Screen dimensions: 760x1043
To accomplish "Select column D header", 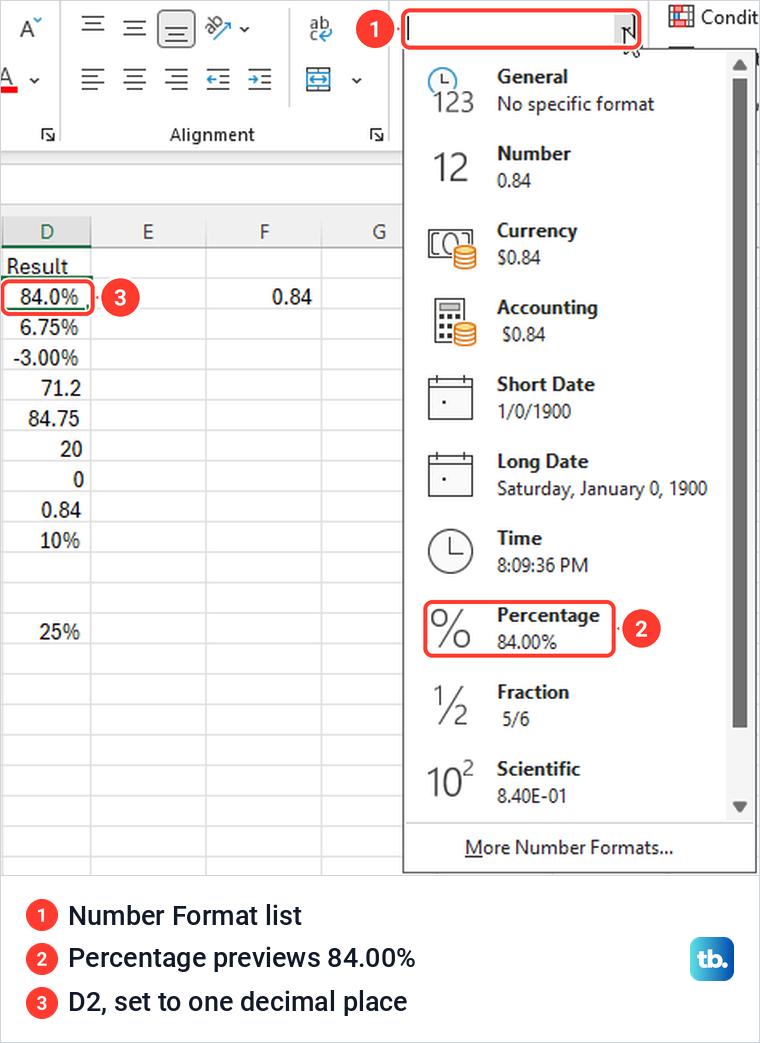I will [46, 232].
